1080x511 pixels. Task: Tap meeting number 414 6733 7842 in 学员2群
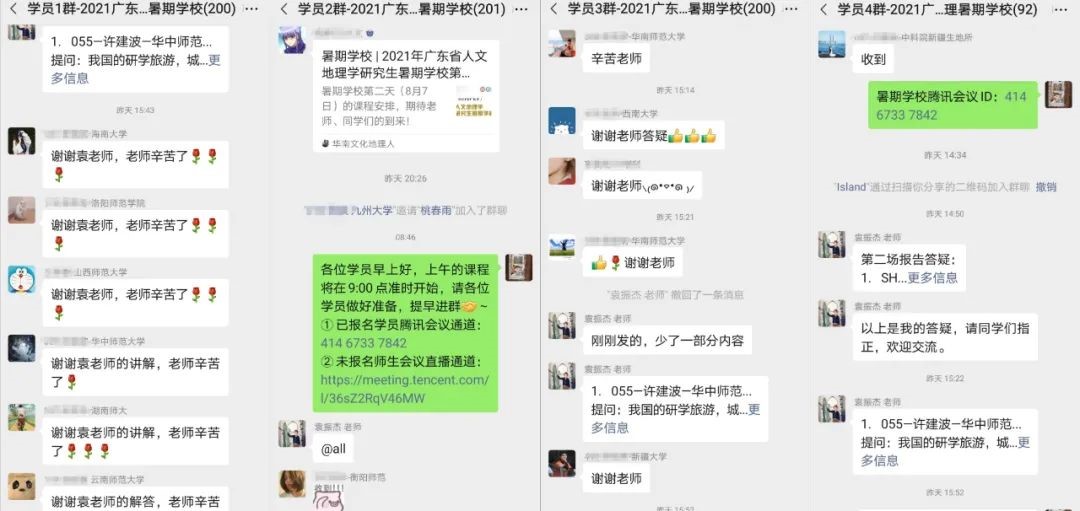point(364,343)
